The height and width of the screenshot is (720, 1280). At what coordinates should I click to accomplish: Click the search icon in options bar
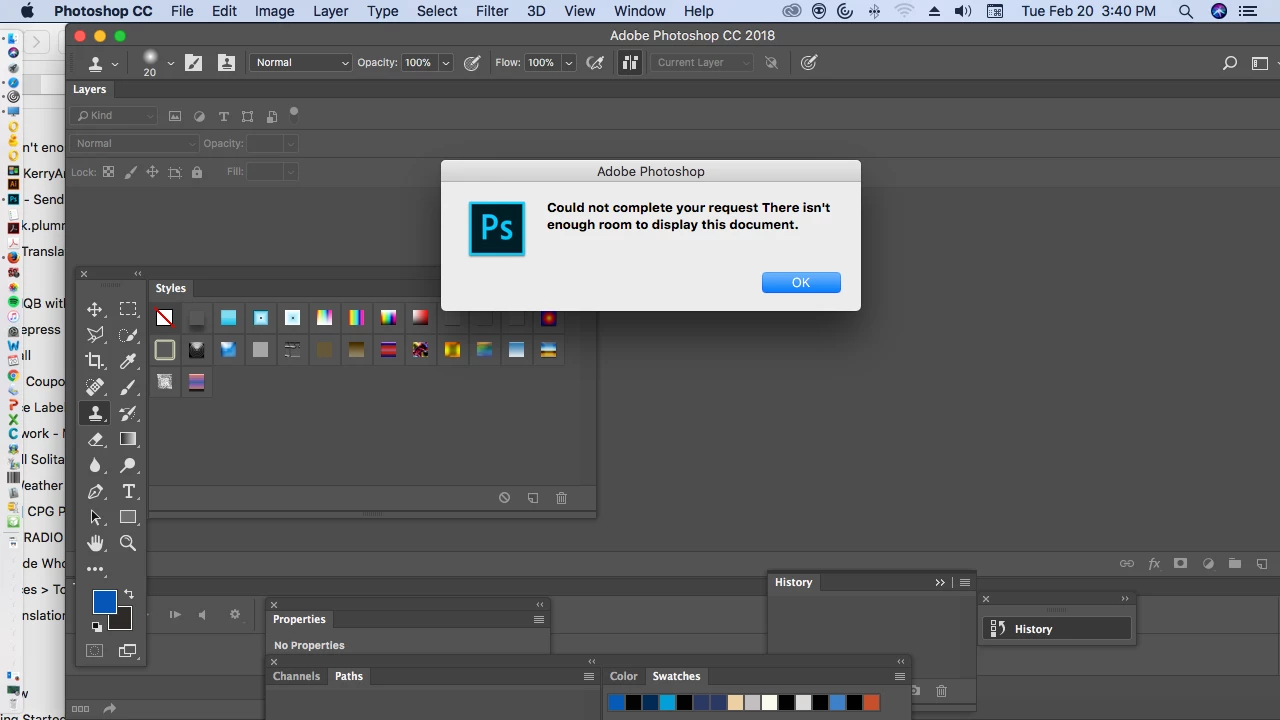click(1230, 63)
